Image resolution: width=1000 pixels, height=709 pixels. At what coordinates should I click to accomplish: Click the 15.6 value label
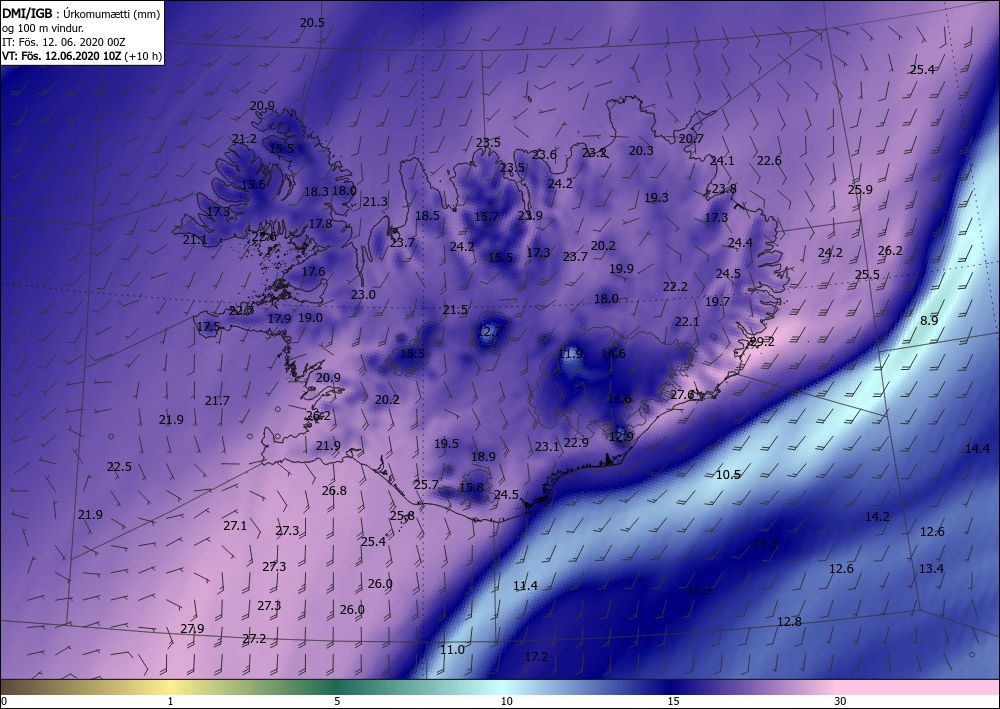pyautogui.click(x=253, y=184)
